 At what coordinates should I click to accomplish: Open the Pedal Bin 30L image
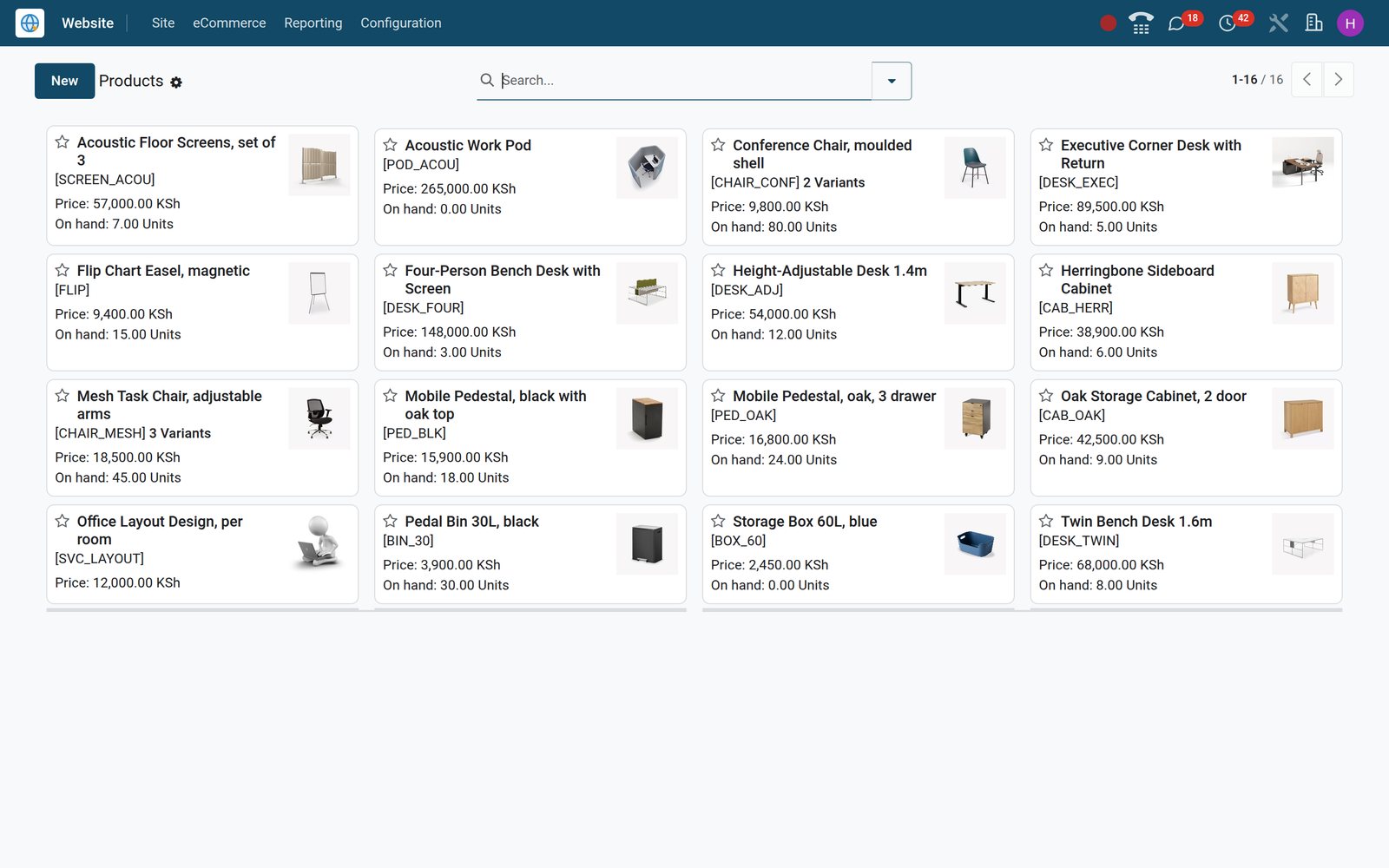coord(647,544)
